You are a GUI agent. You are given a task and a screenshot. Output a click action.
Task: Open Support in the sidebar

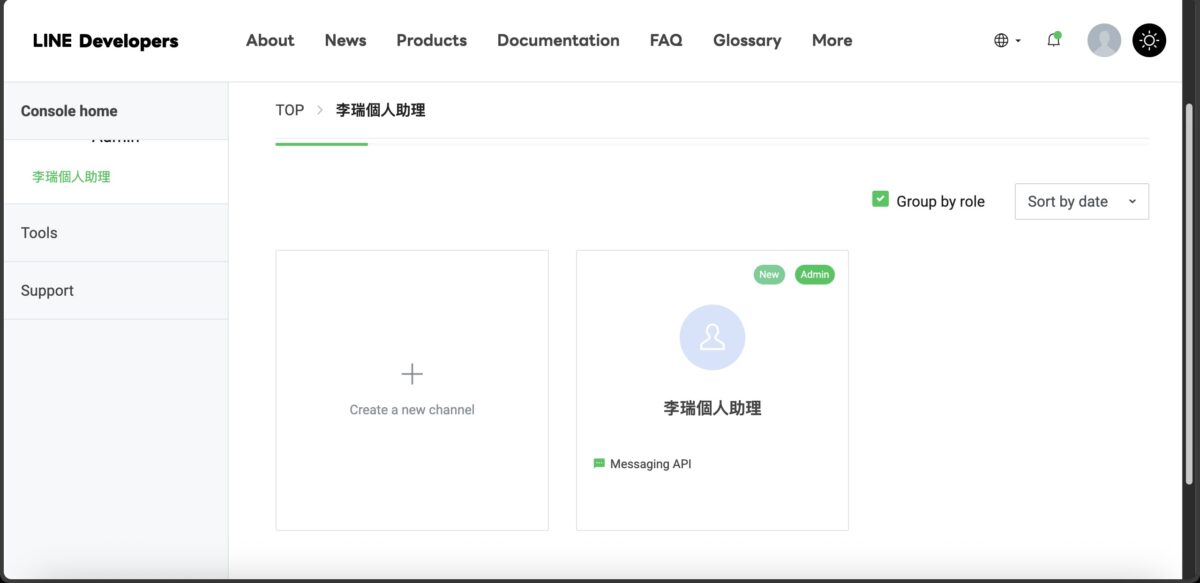(116, 291)
